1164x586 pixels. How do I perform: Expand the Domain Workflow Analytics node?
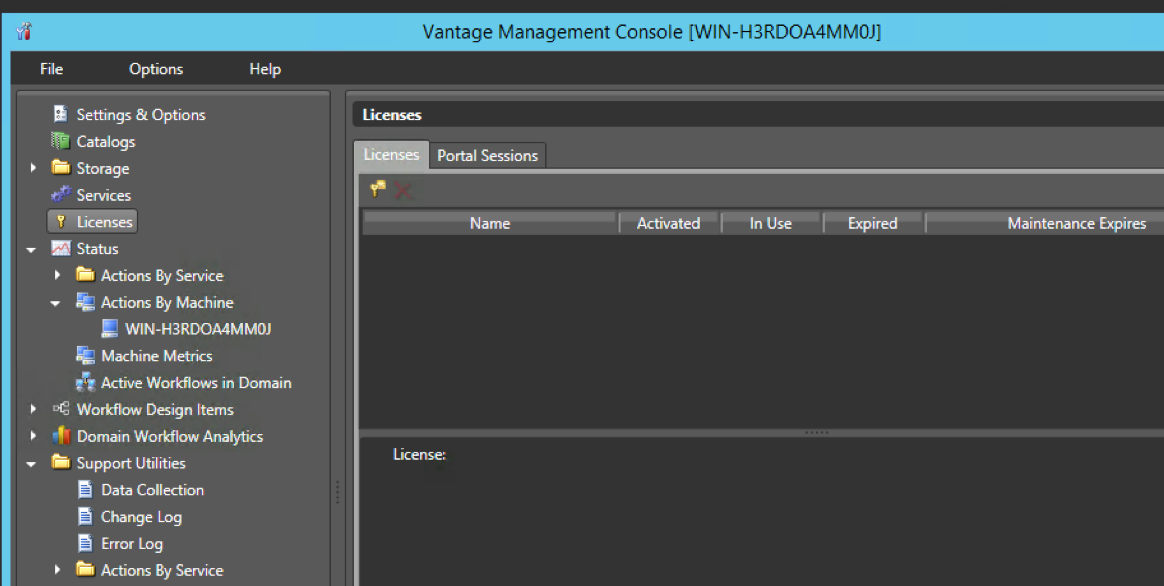33,436
